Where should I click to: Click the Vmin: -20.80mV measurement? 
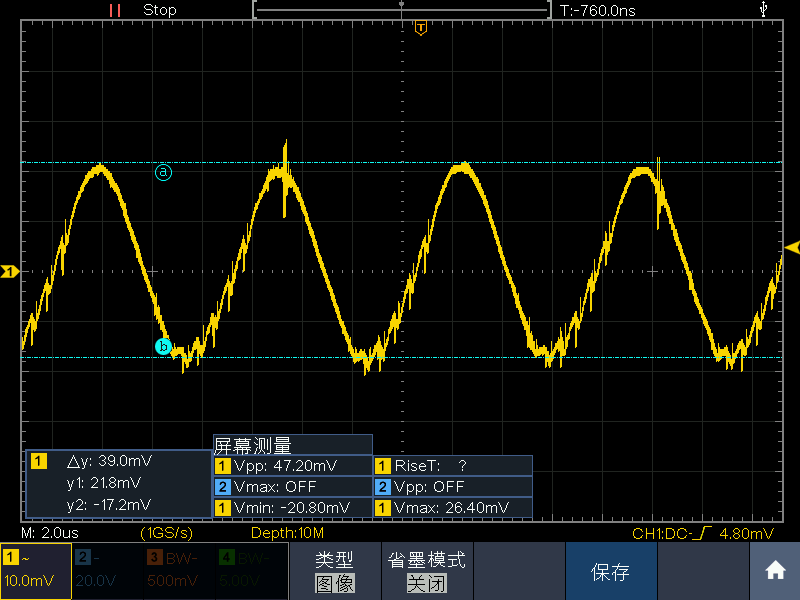coord(292,508)
